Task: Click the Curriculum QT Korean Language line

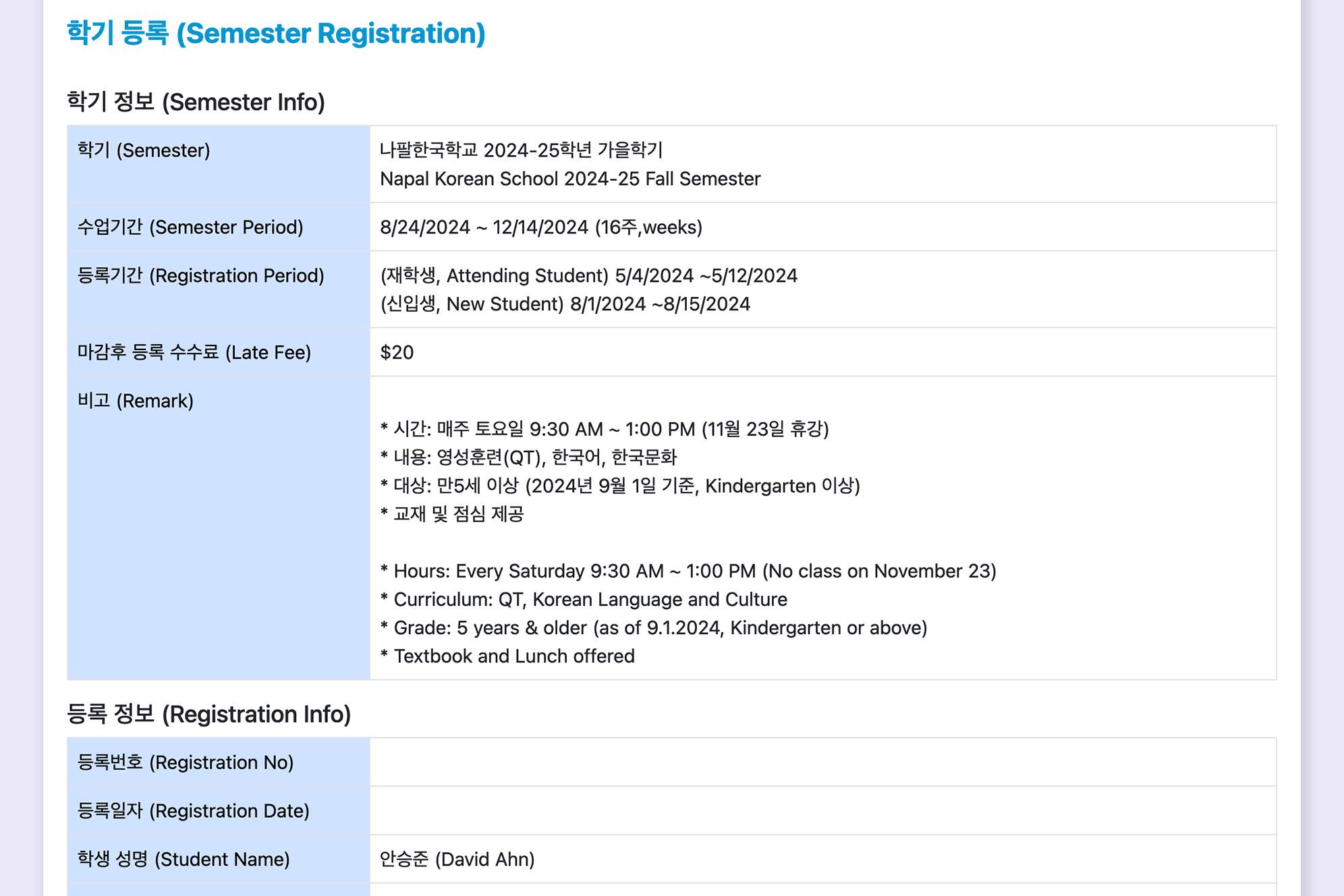Action: 584,599
